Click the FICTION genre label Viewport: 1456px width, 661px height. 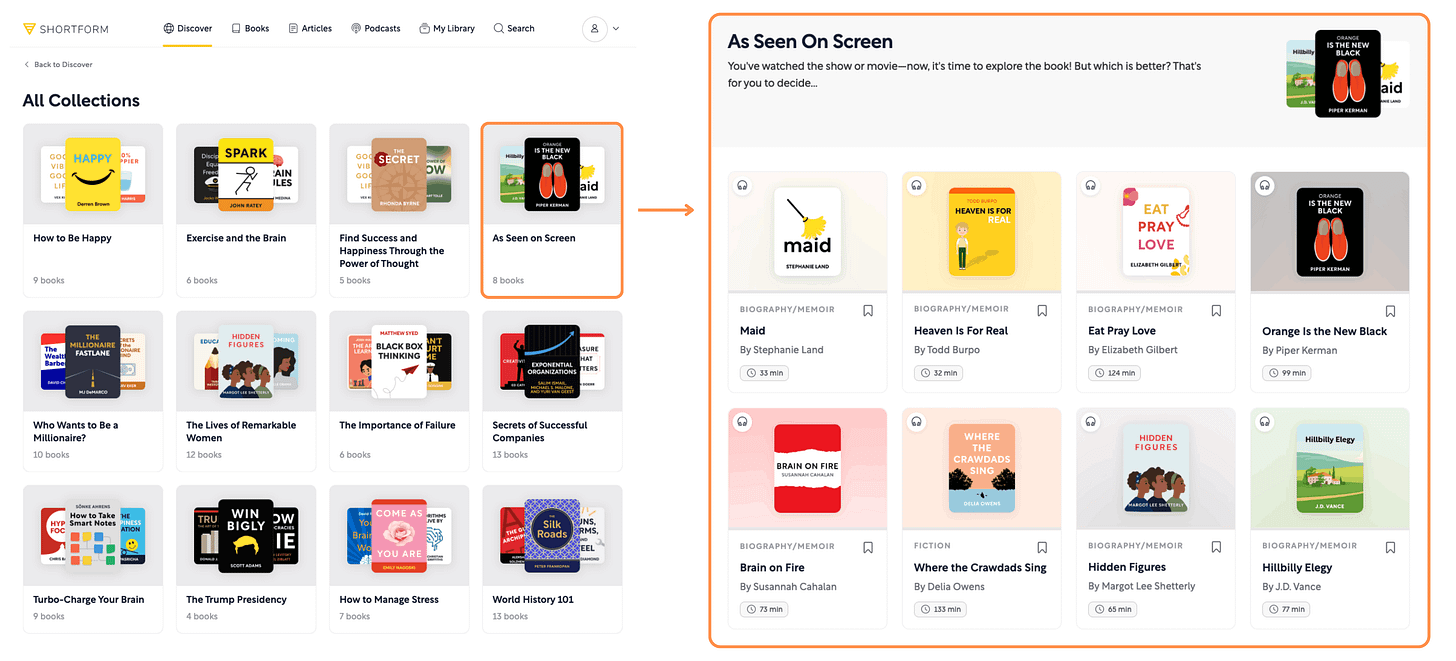click(932, 546)
